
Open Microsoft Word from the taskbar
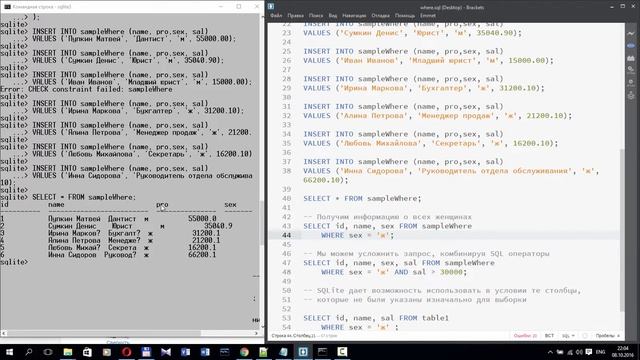point(205,351)
